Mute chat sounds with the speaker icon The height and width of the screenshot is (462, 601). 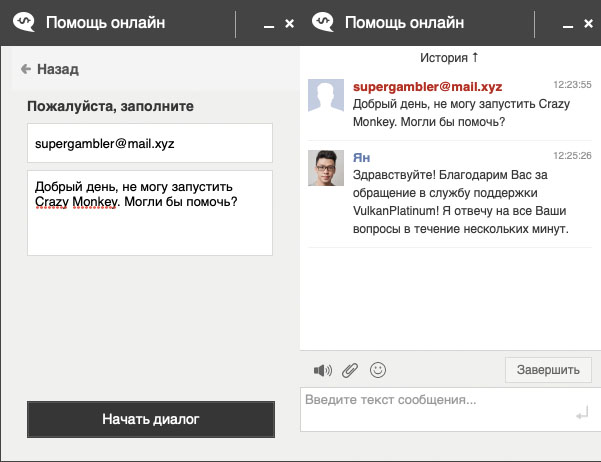pos(322,370)
